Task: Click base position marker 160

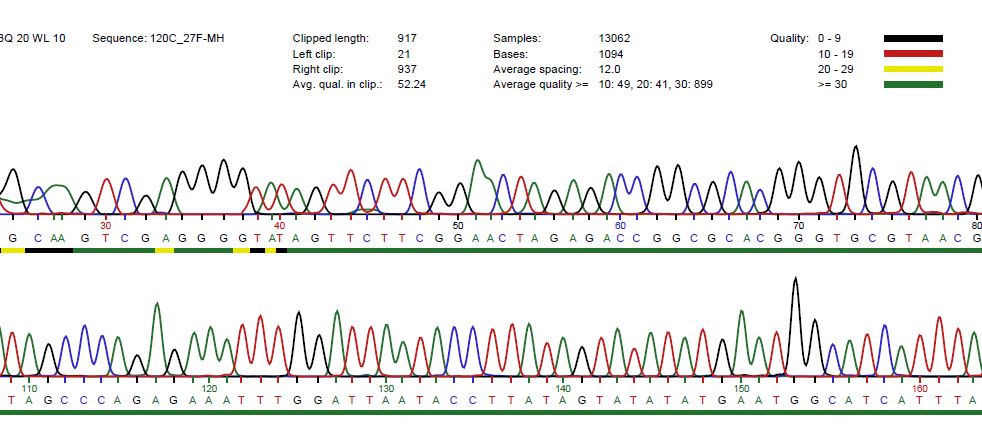Action: pos(920,388)
